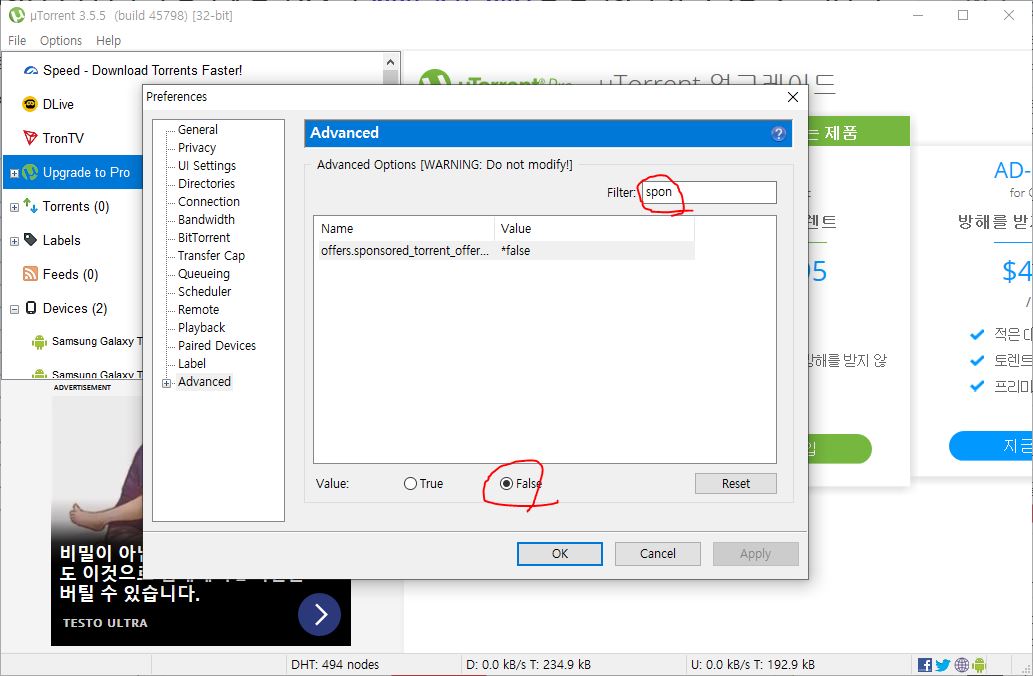This screenshot has width=1033, height=676.
Task: Select Privacy in preferences tree
Action: coord(197,148)
